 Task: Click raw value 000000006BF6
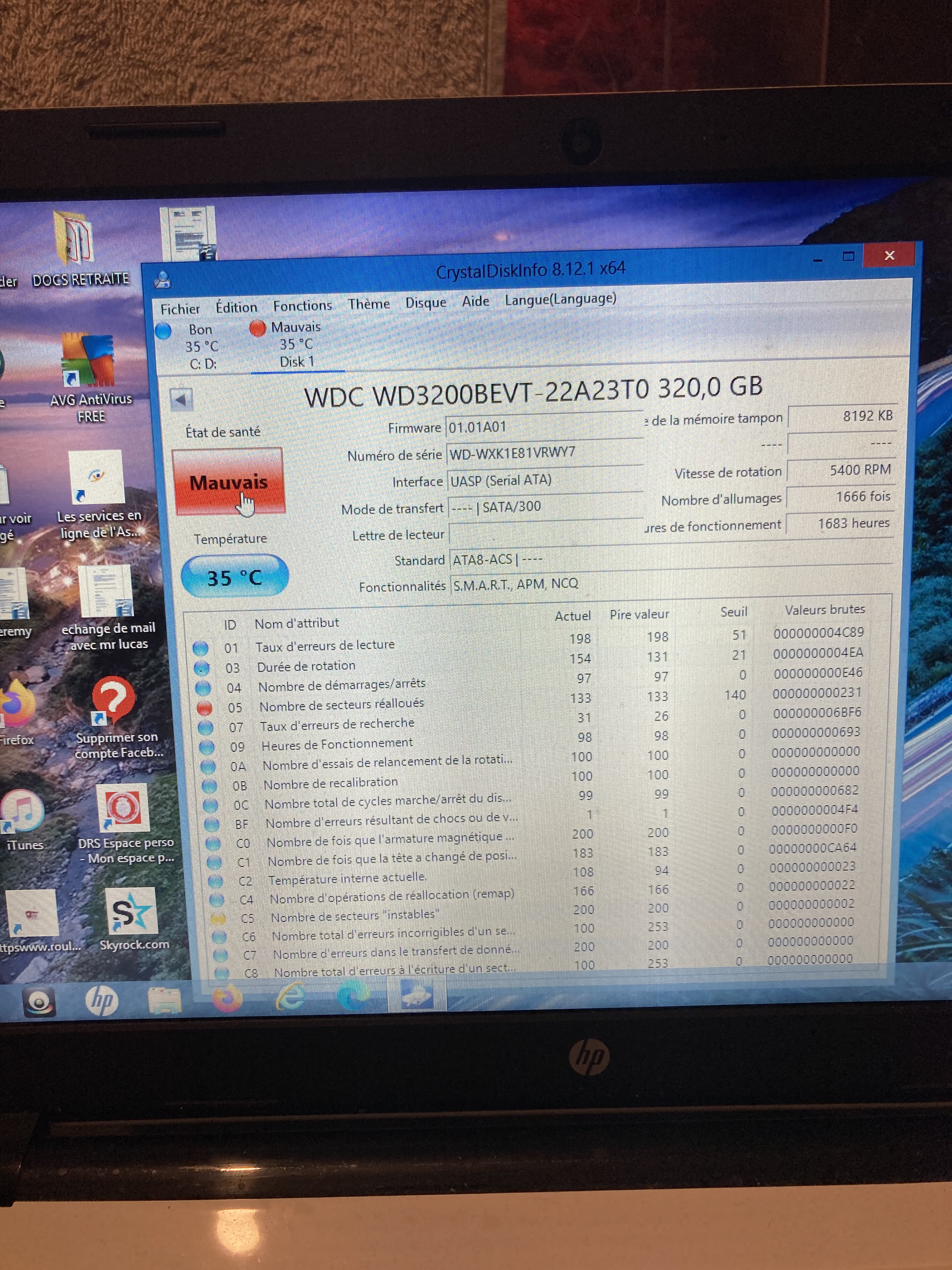coord(817,712)
